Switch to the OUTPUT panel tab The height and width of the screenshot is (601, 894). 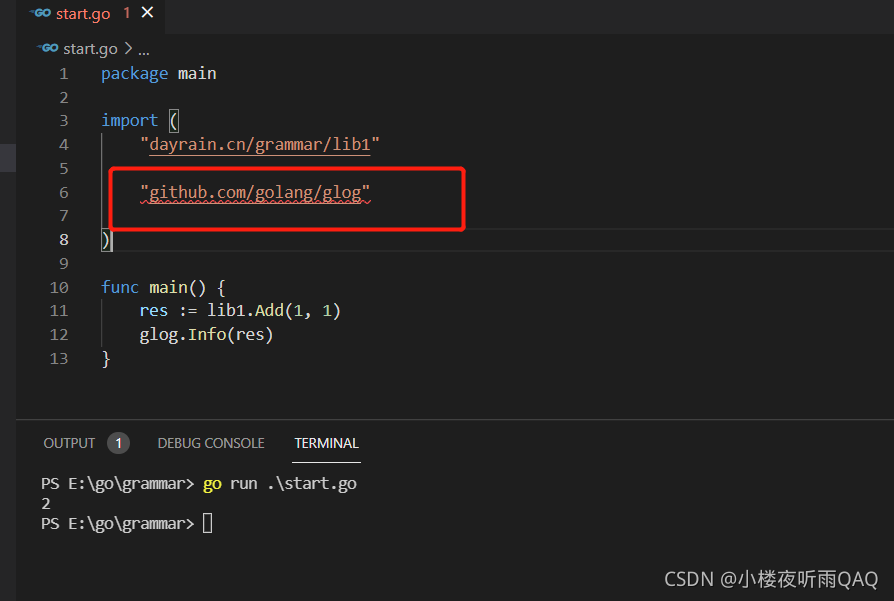click(x=69, y=443)
